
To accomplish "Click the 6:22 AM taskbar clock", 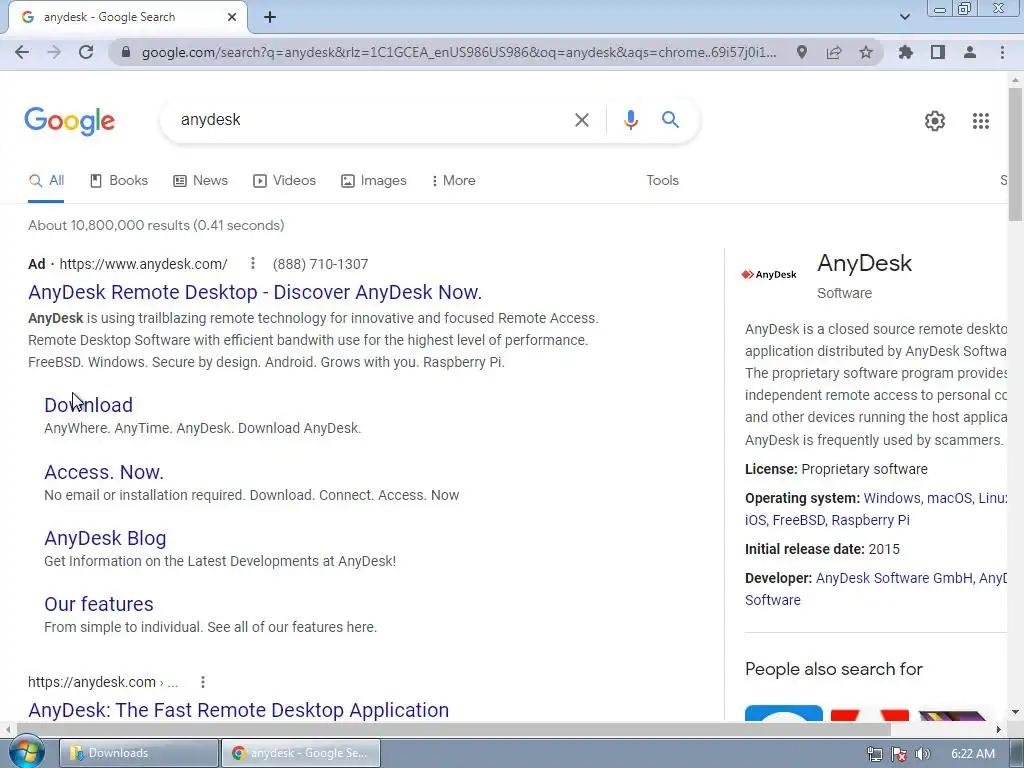I will click(x=973, y=754).
